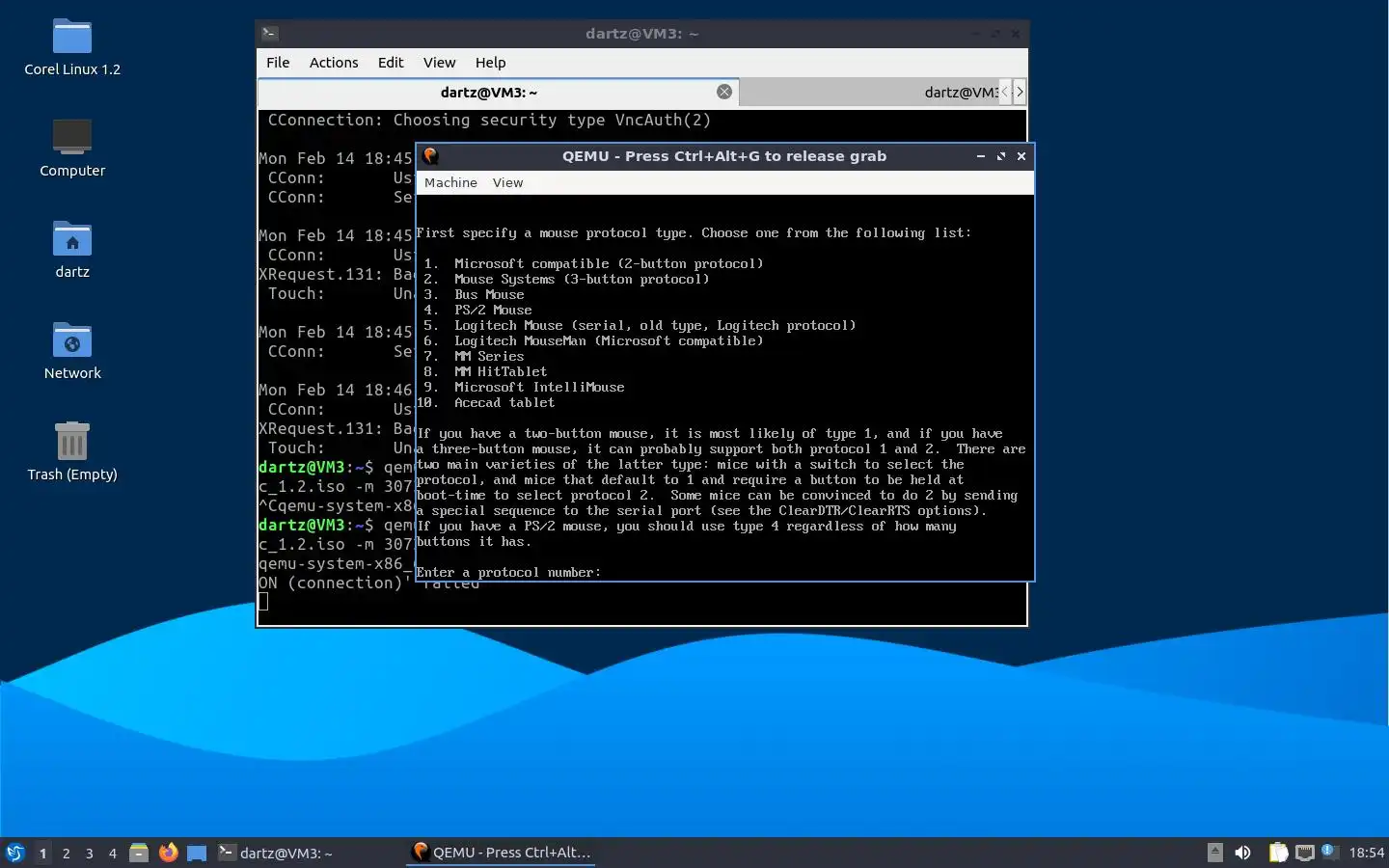1389x868 pixels.
Task: Open the QEMU Machine menu
Action: [x=450, y=183]
